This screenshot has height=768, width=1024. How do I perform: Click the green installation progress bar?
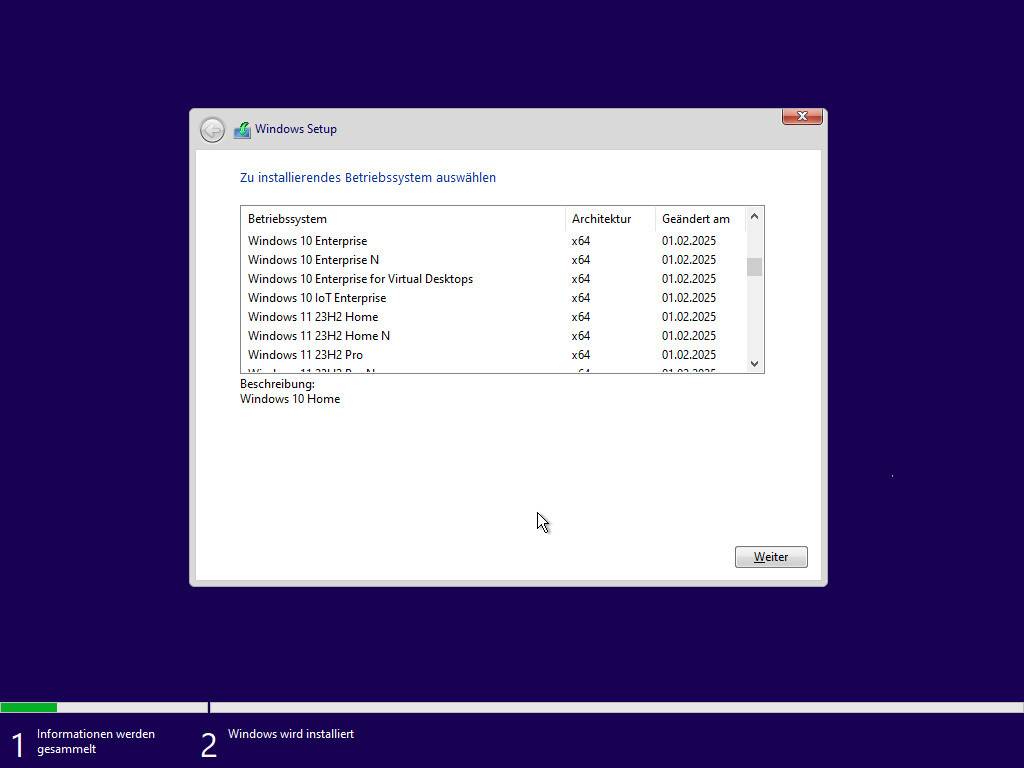pos(28,707)
